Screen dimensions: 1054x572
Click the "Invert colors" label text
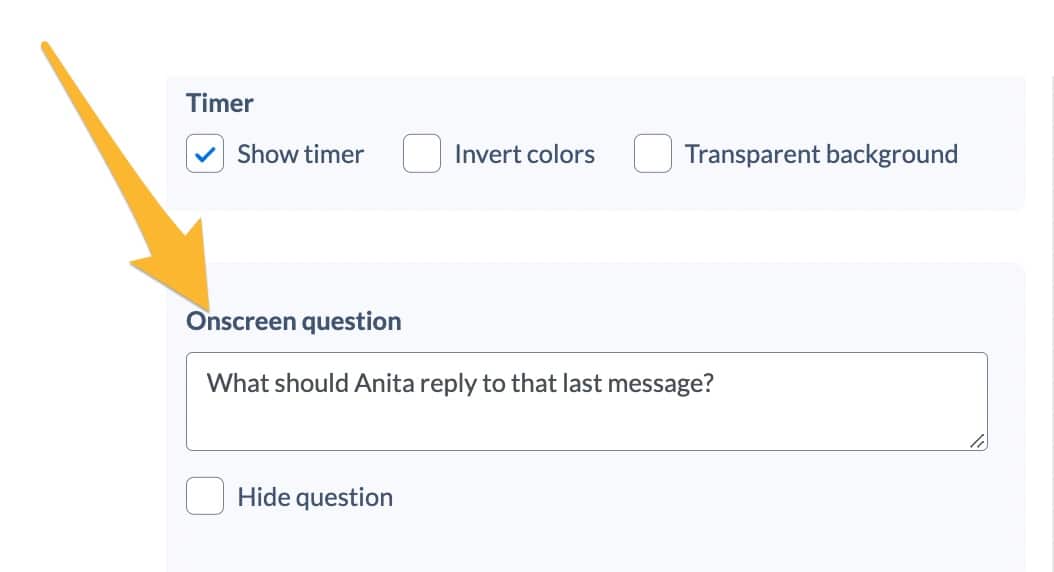[524, 155]
